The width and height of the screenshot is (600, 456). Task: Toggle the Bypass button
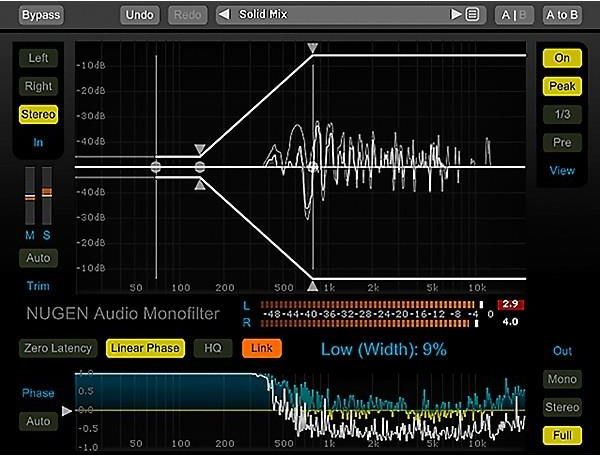(40, 15)
